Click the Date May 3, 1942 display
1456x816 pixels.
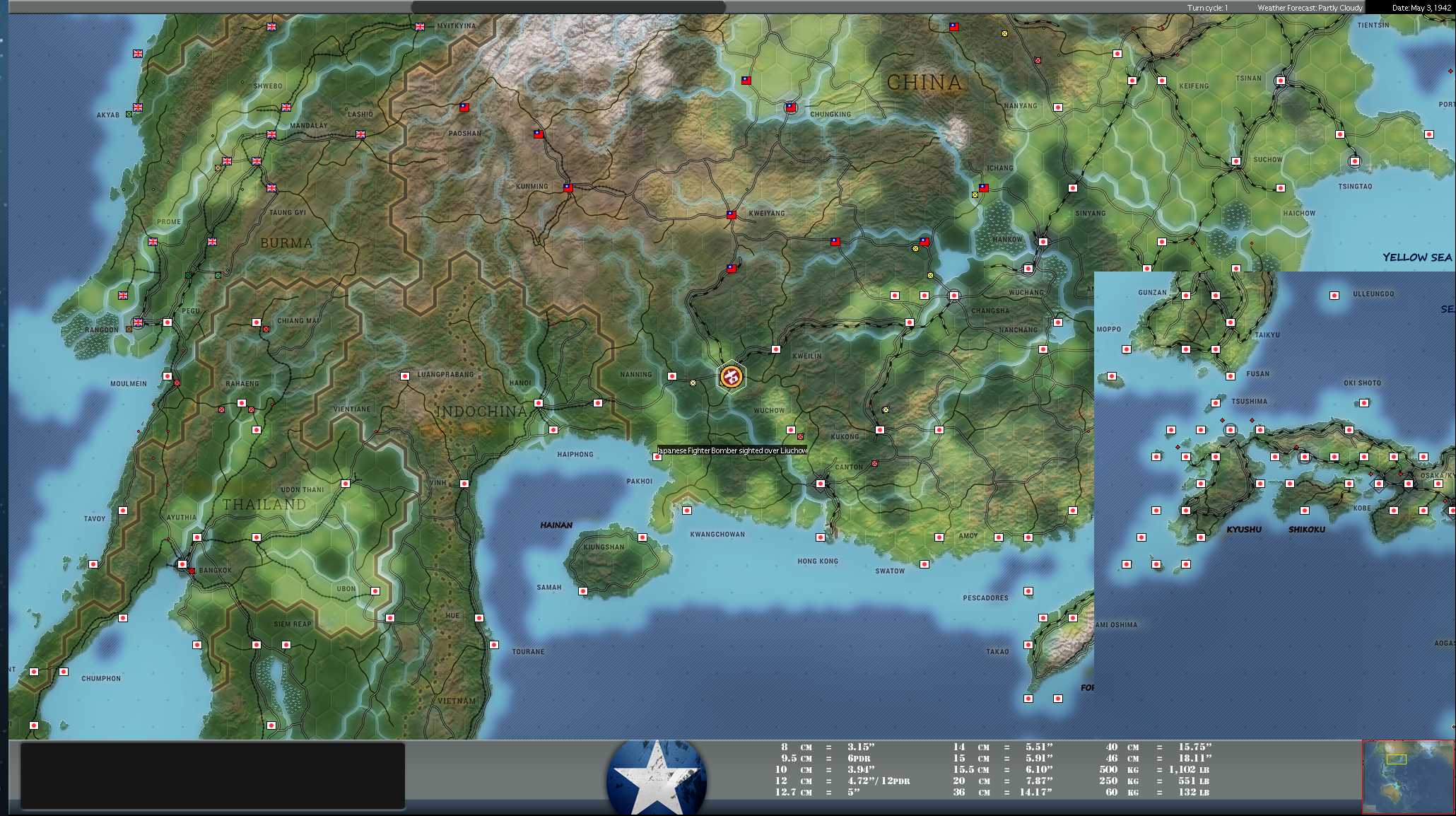[x=1421, y=8]
